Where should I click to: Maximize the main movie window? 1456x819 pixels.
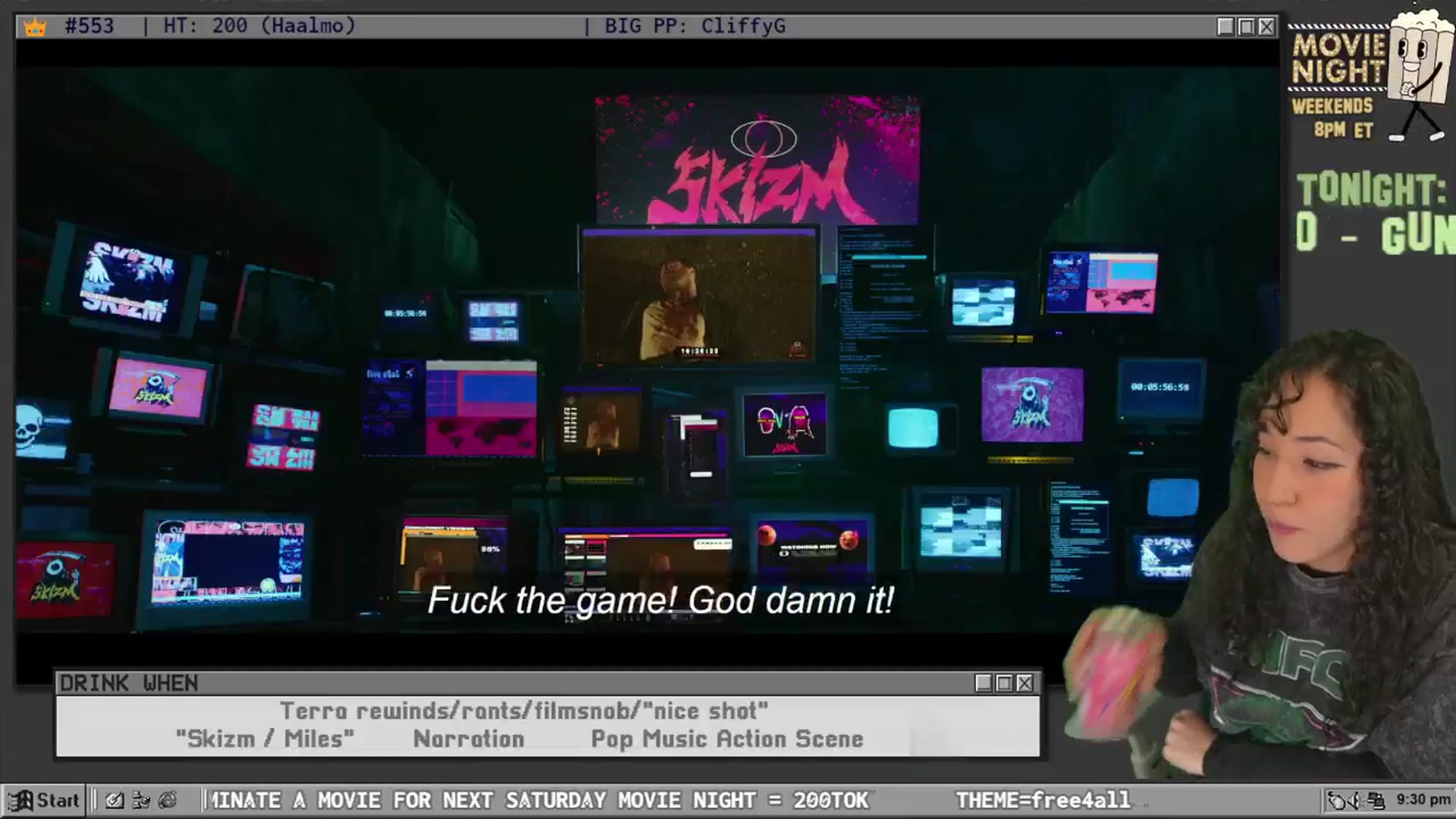click(x=1246, y=27)
